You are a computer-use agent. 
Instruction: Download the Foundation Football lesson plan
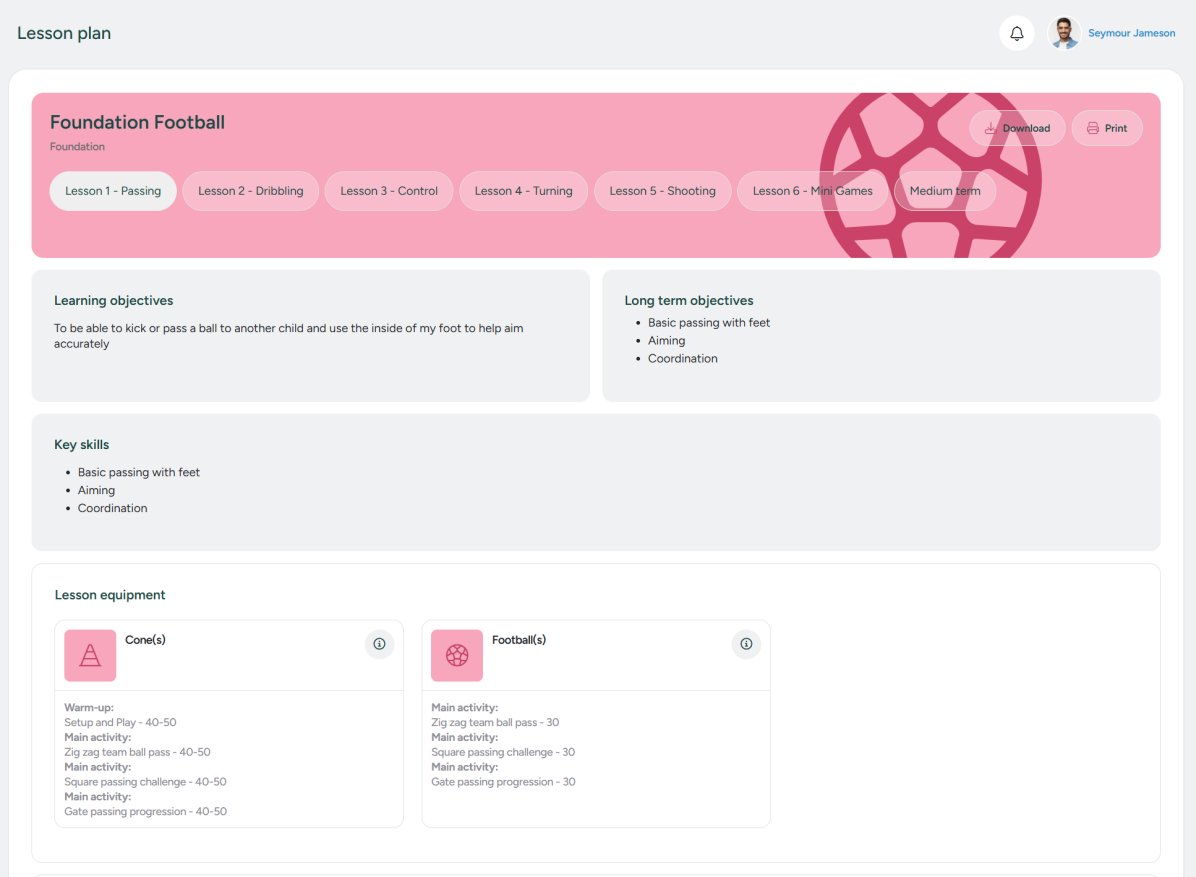point(1017,128)
